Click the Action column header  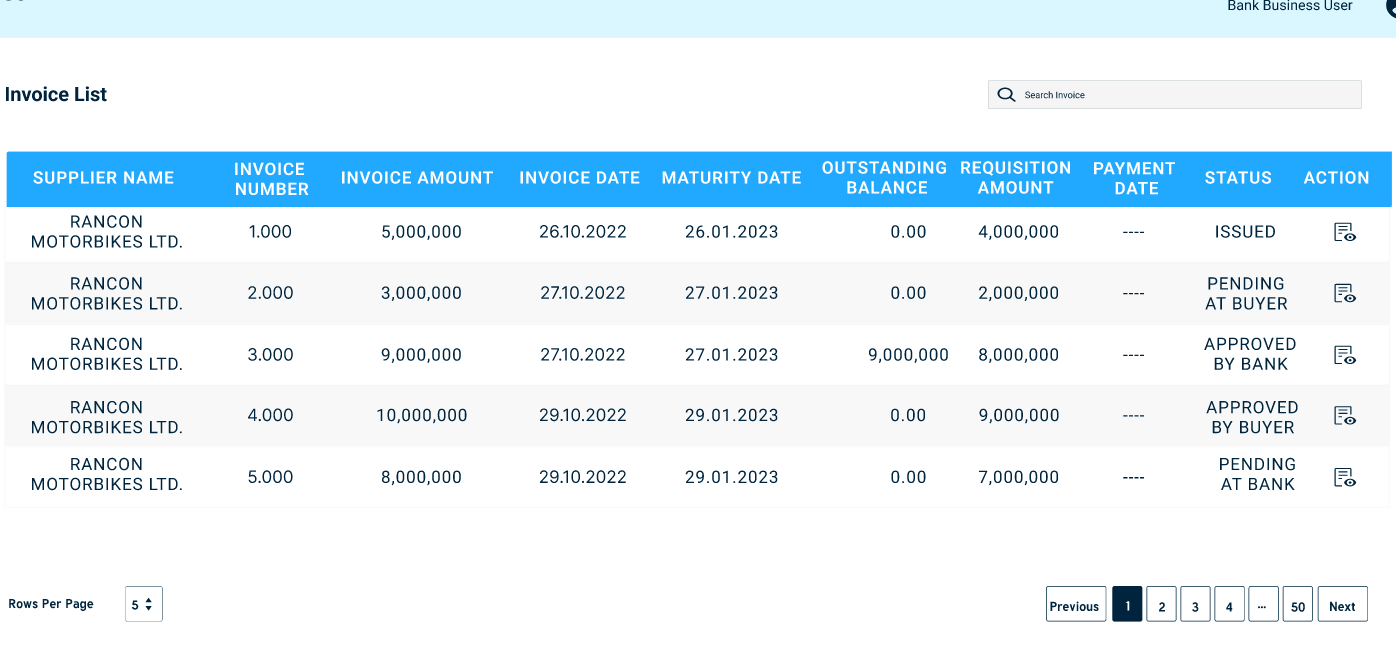pos(1336,178)
